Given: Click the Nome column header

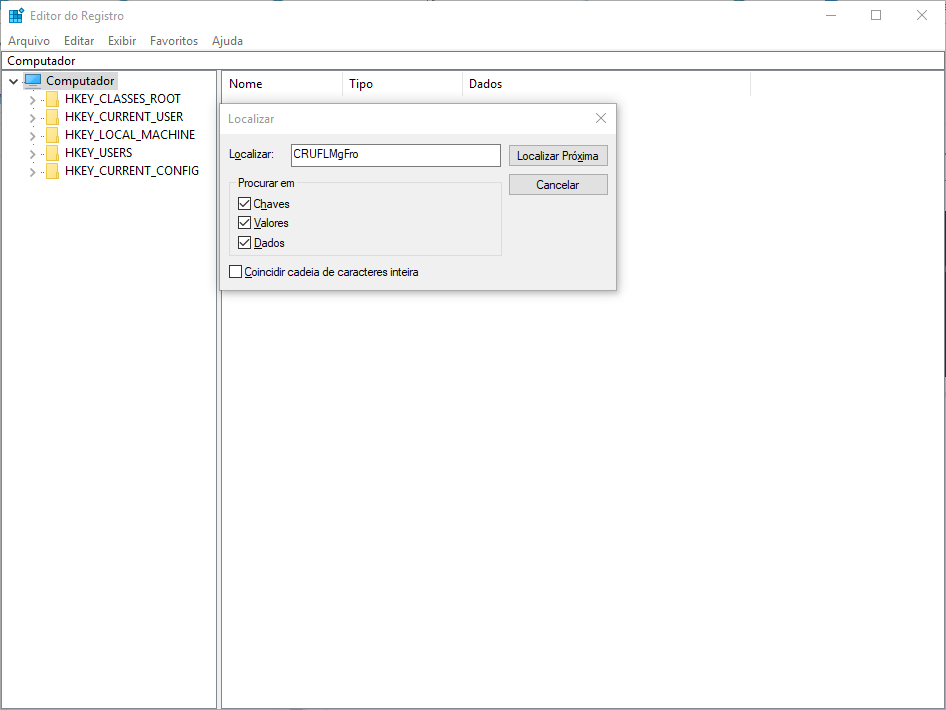Looking at the screenshot, I should pos(282,84).
